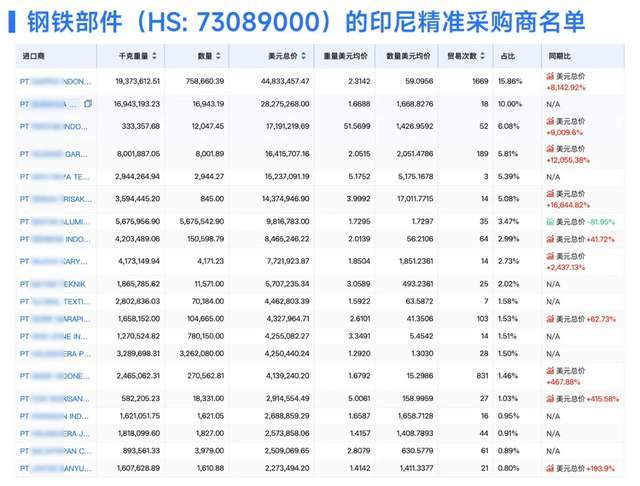This screenshot has height=486, width=640.
Task: Click the weight value 893,561.33
Action: [x=141, y=451]
